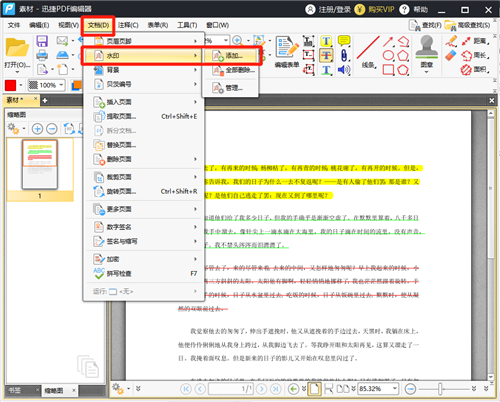This screenshot has width=500, height=402.
Task: Go to last page button
Action: click(276, 389)
